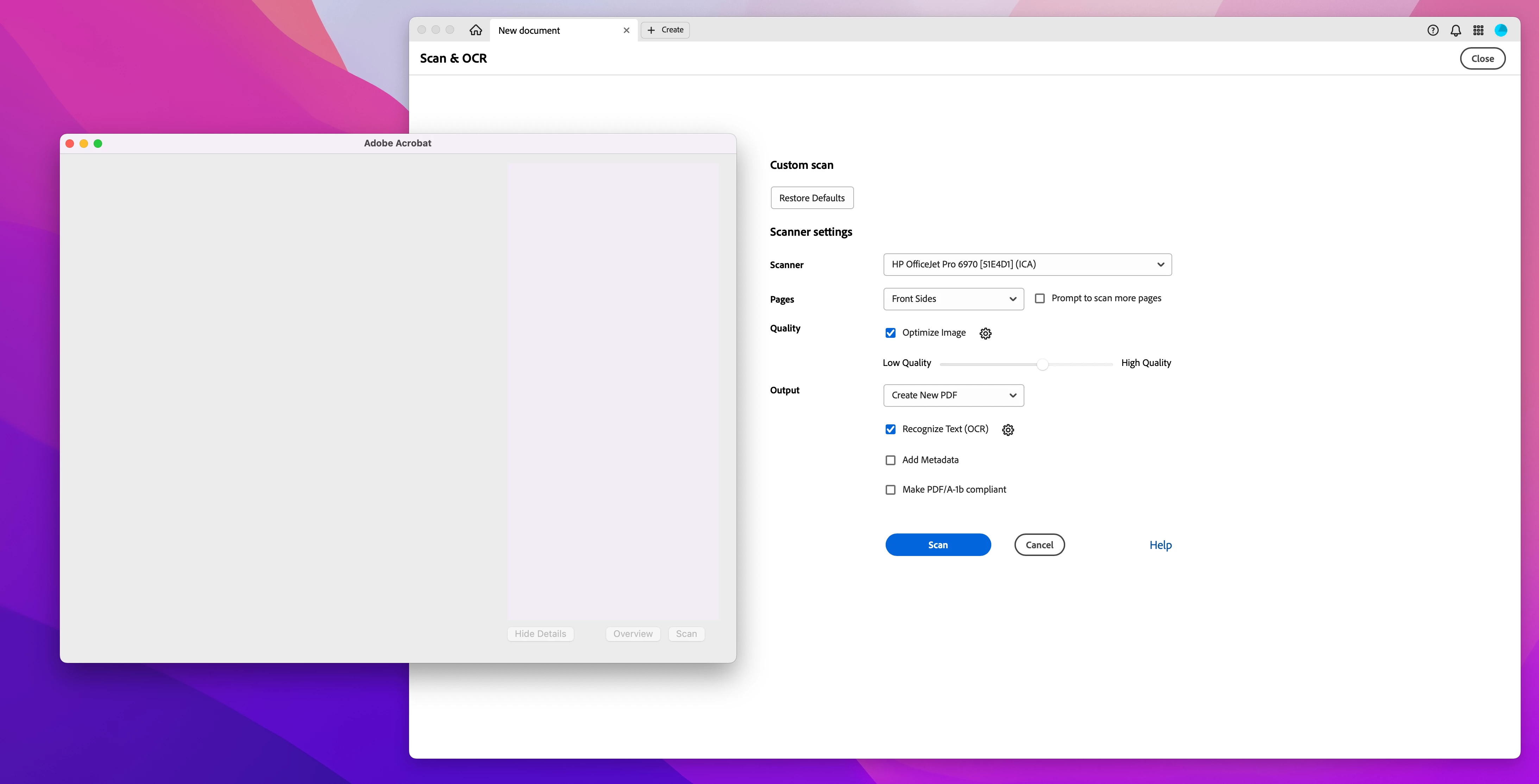Close the New document tab
This screenshot has width=1539, height=784.
(626, 31)
